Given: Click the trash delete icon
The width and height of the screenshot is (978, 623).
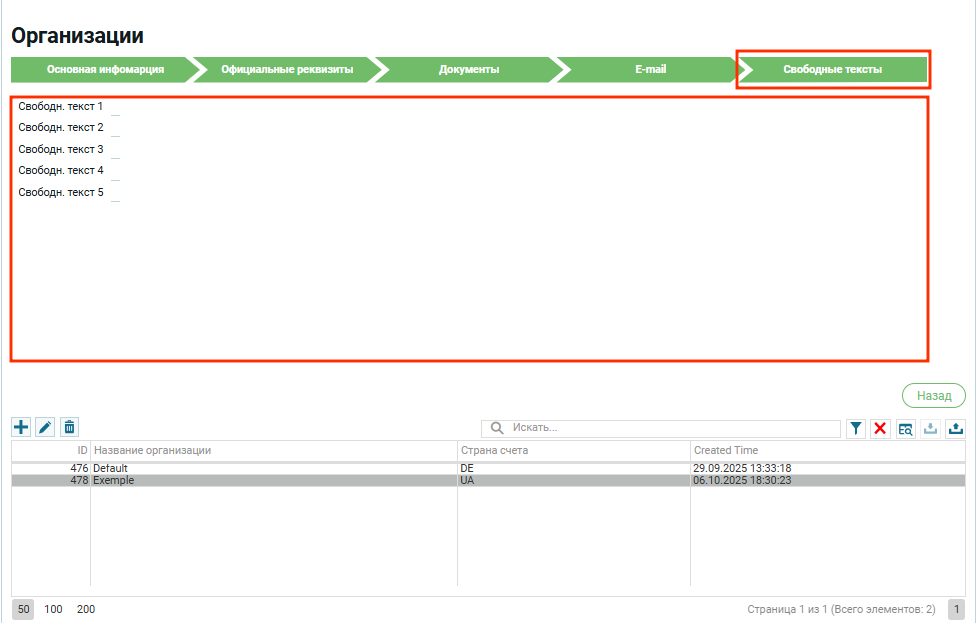Looking at the screenshot, I should (69, 427).
